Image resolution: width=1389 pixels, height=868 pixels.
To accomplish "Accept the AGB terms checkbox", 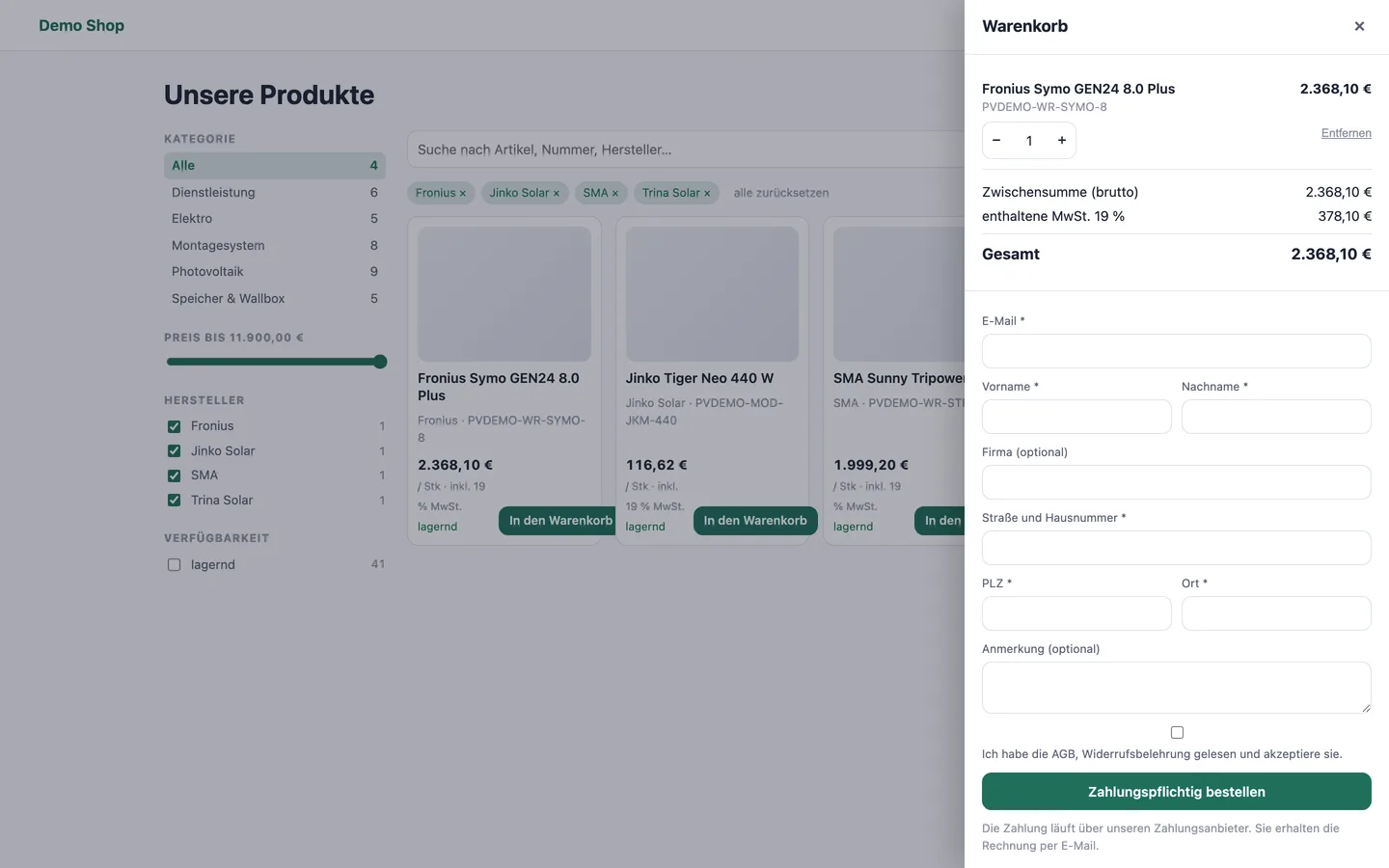I will [x=1177, y=733].
